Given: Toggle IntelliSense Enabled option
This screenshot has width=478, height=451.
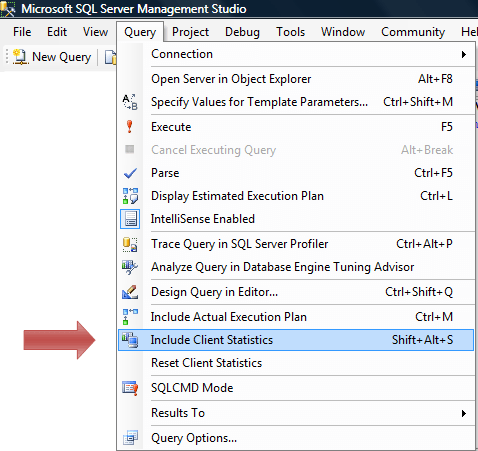Looking at the screenshot, I should tap(296, 219).
